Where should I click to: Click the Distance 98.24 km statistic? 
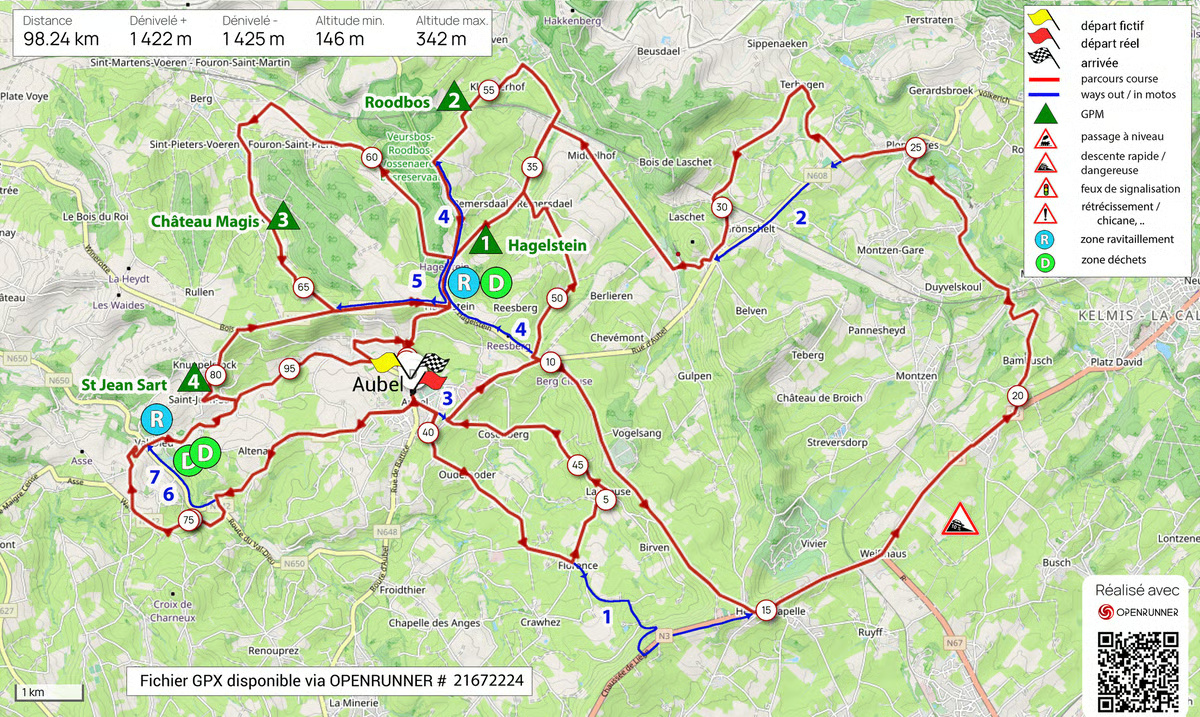point(60,30)
